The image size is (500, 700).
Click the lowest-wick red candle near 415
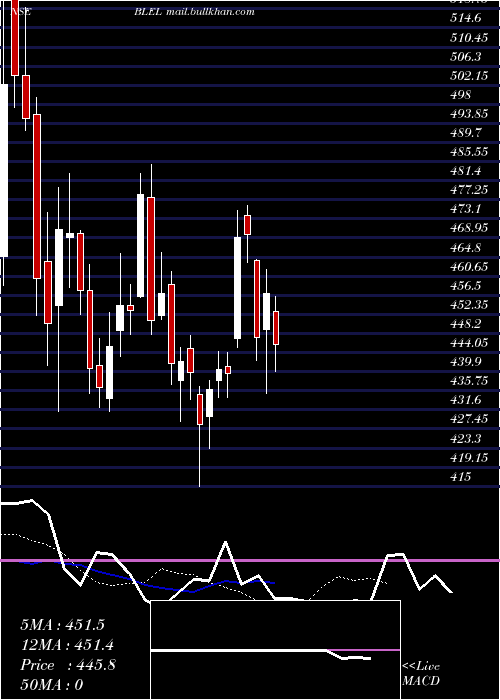200,409
